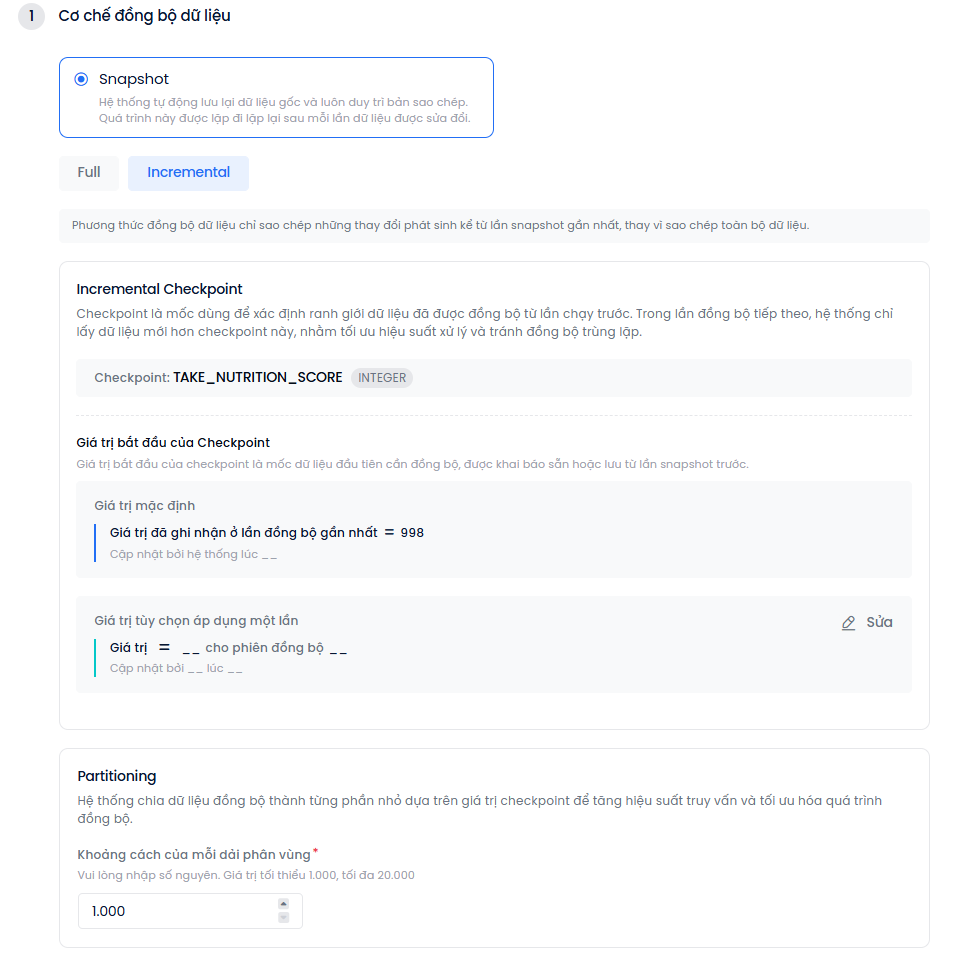The image size is (973, 962).
Task: Select the Incremental tab
Action: [188, 173]
